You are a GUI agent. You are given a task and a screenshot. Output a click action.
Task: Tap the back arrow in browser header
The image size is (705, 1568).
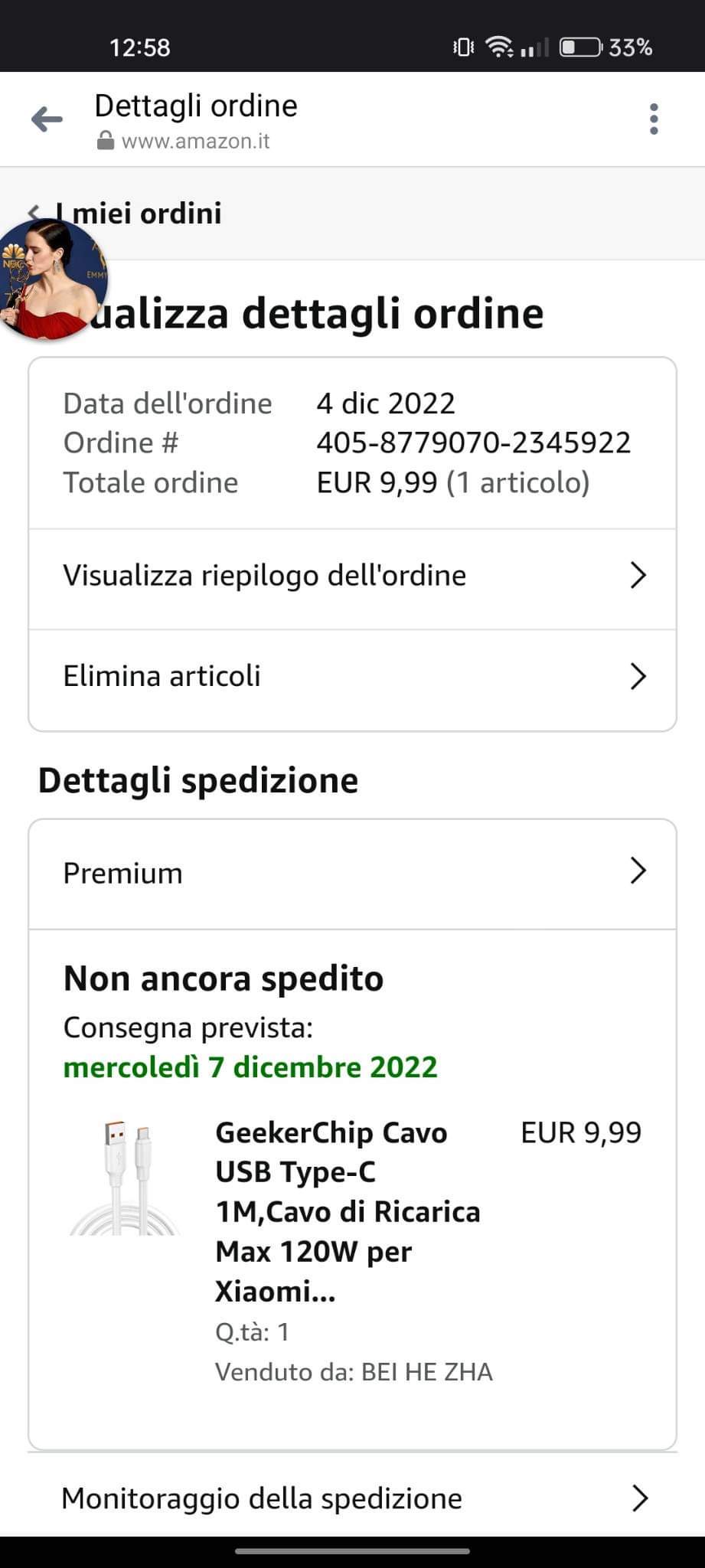pyautogui.click(x=47, y=119)
